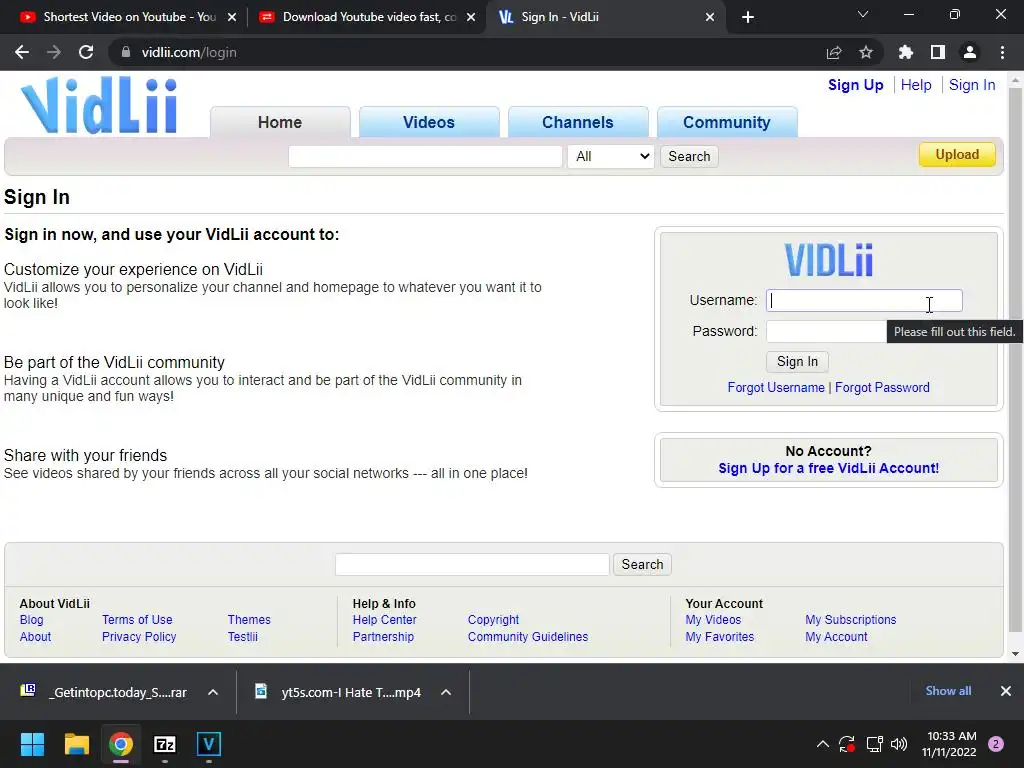Focus the Password field

pos(826,331)
